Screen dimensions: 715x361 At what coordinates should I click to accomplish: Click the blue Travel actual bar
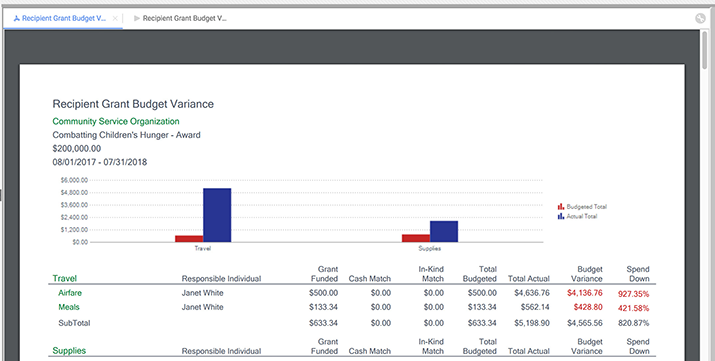click(x=217, y=215)
